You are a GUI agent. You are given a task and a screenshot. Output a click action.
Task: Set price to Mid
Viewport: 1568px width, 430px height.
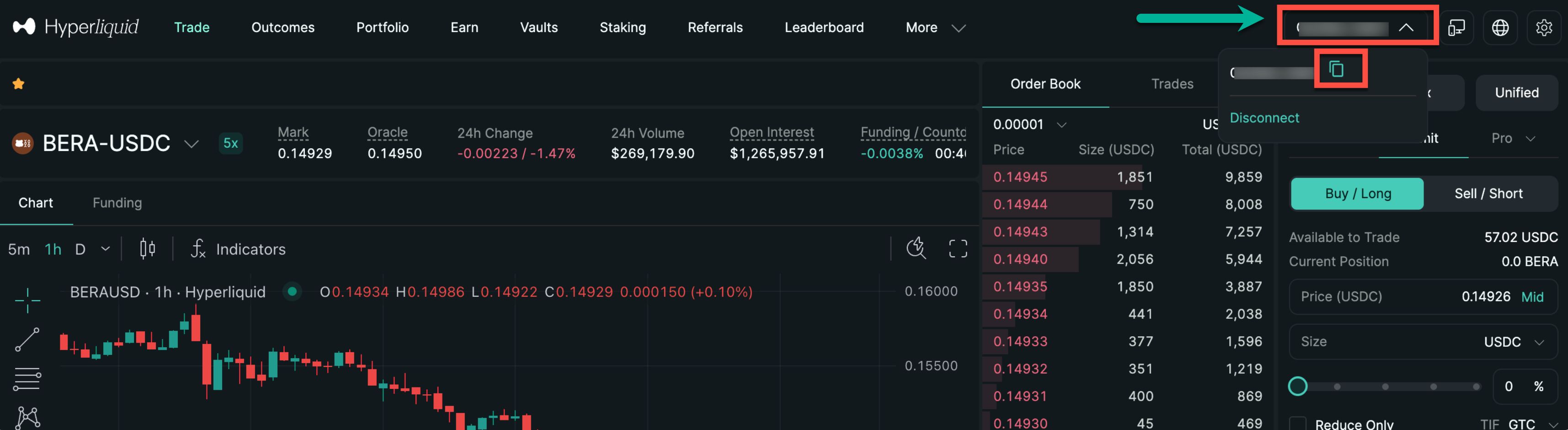tap(1532, 296)
